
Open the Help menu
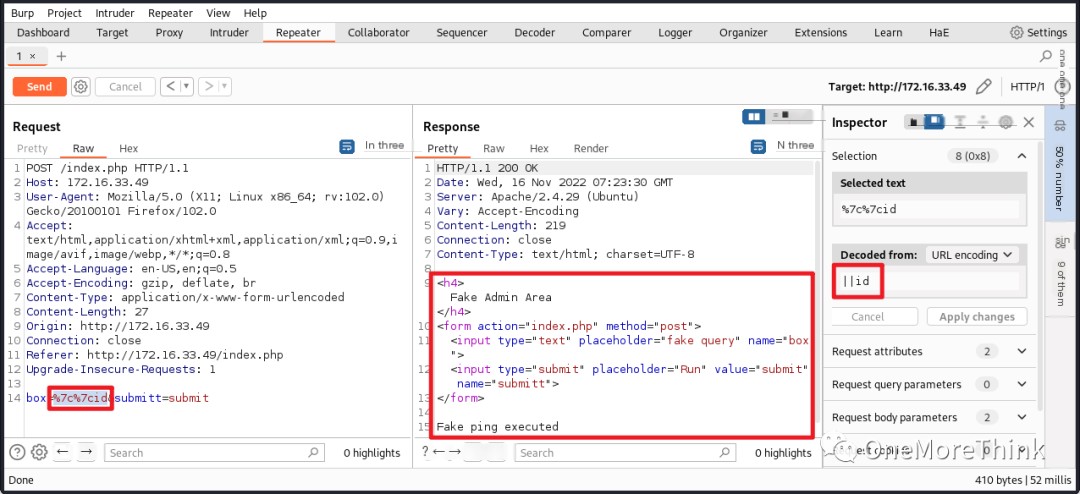click(255, 13)
